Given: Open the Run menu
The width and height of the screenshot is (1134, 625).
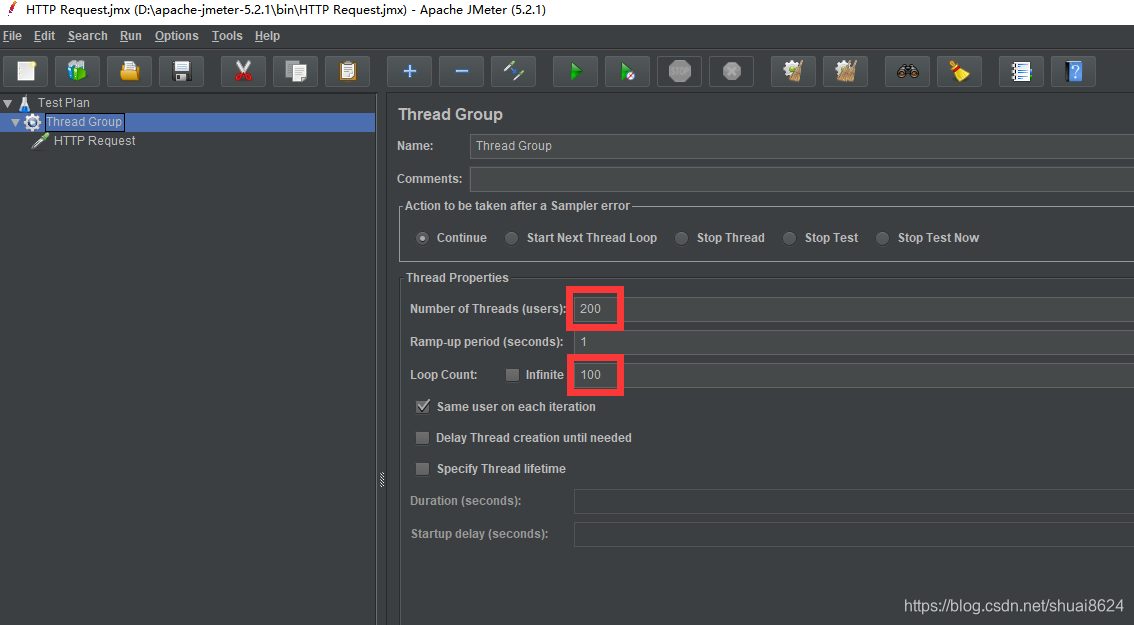Looking at the screenshot, I should (131, 35).
